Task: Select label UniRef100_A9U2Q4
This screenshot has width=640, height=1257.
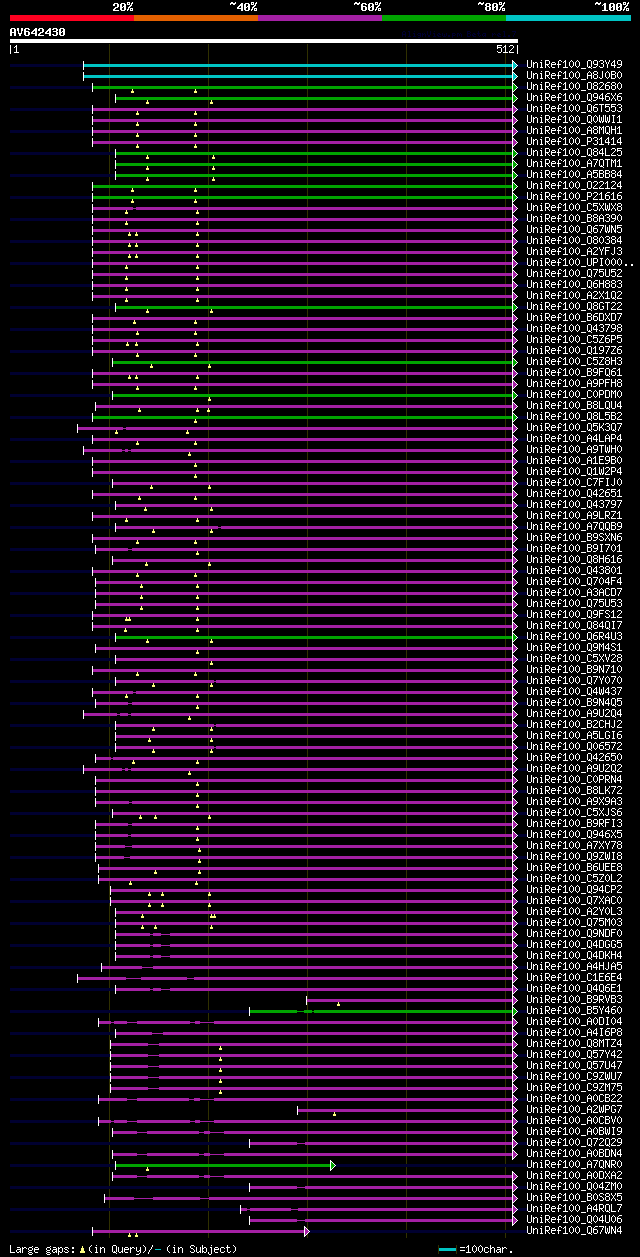Action: point(574,714)
